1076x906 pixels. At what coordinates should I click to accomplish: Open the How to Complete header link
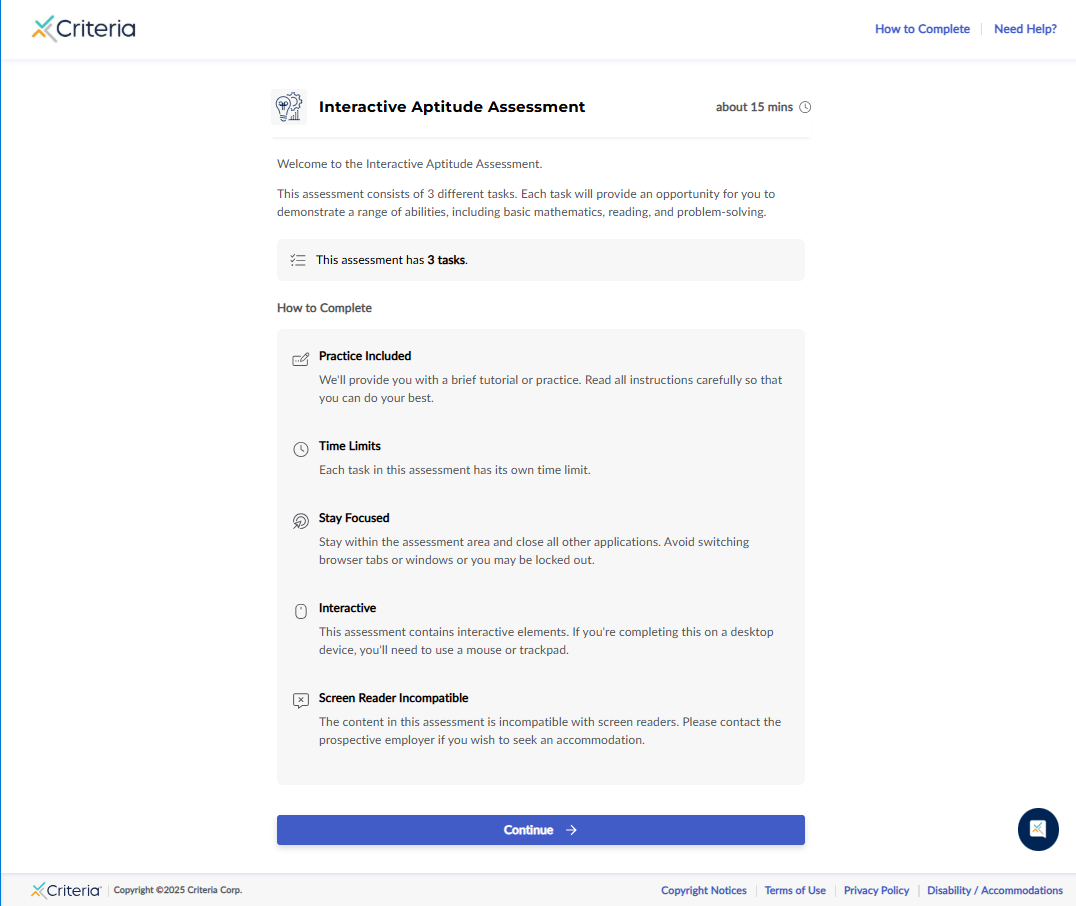pyautogui.click(x=922, y=29)
